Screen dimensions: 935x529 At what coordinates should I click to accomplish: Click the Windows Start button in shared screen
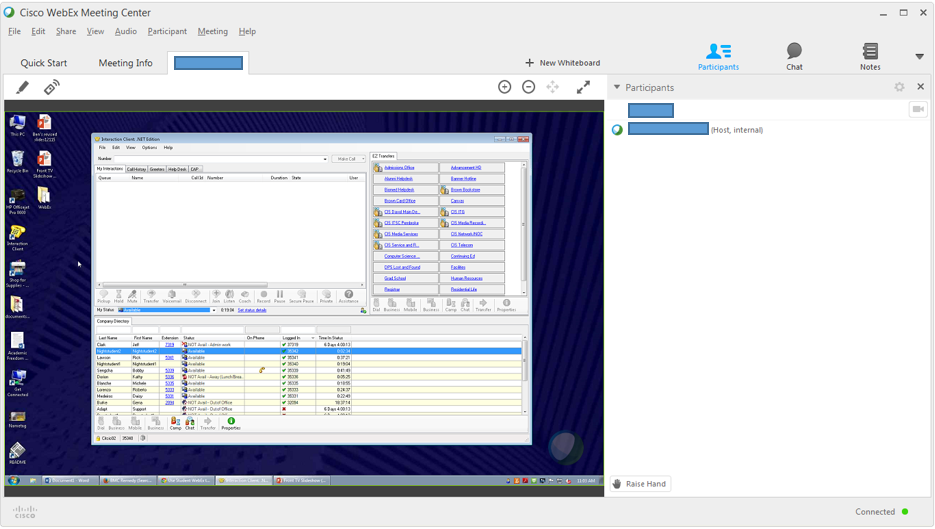point(14,480)
